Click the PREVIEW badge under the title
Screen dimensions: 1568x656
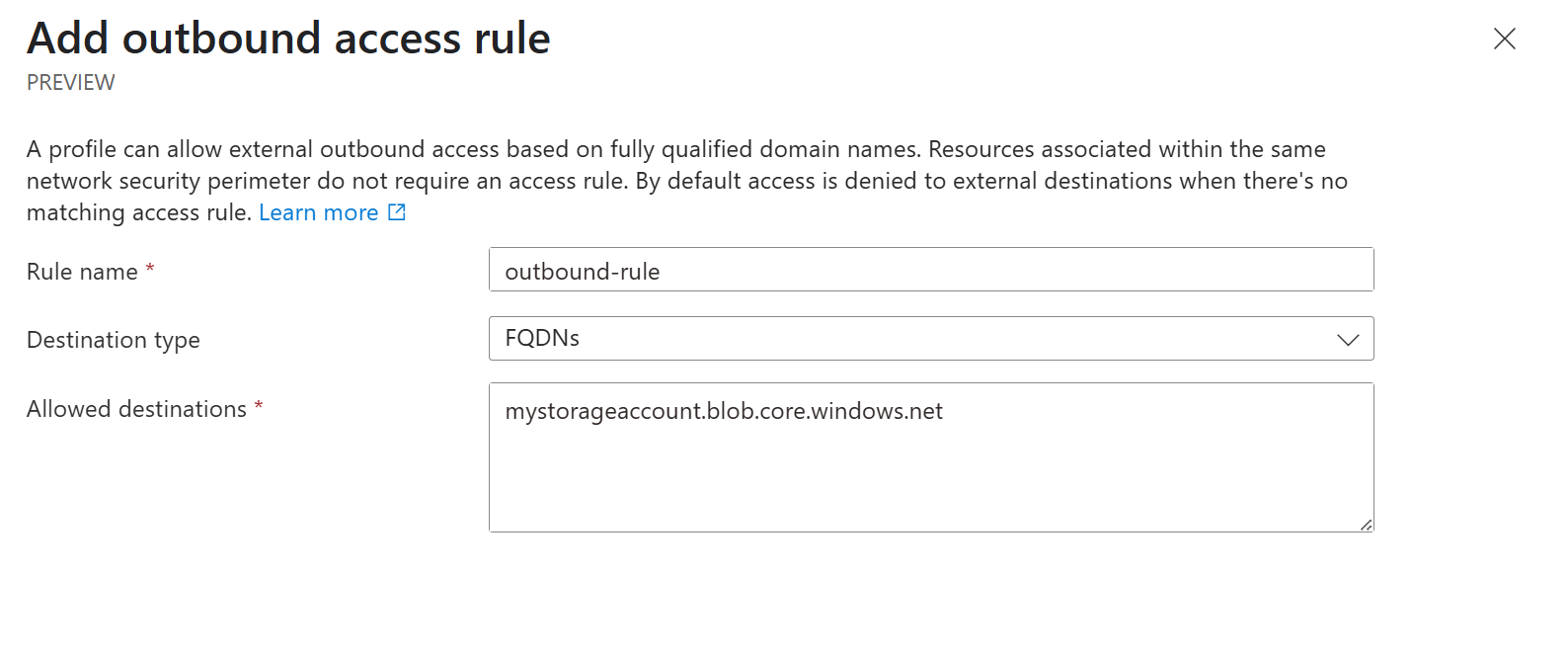[70, 82]
